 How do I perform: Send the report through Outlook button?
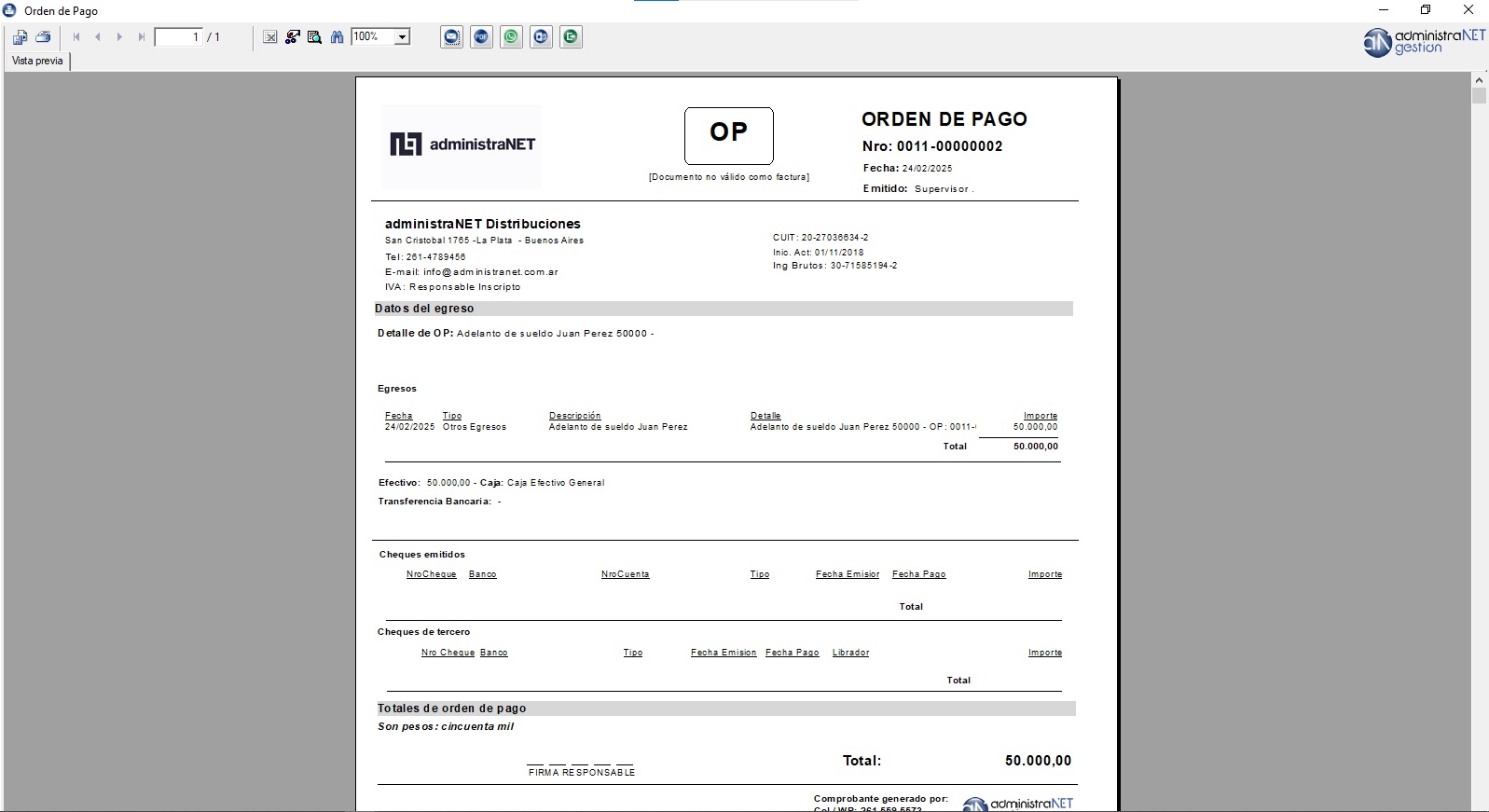[x=541, y=37]
